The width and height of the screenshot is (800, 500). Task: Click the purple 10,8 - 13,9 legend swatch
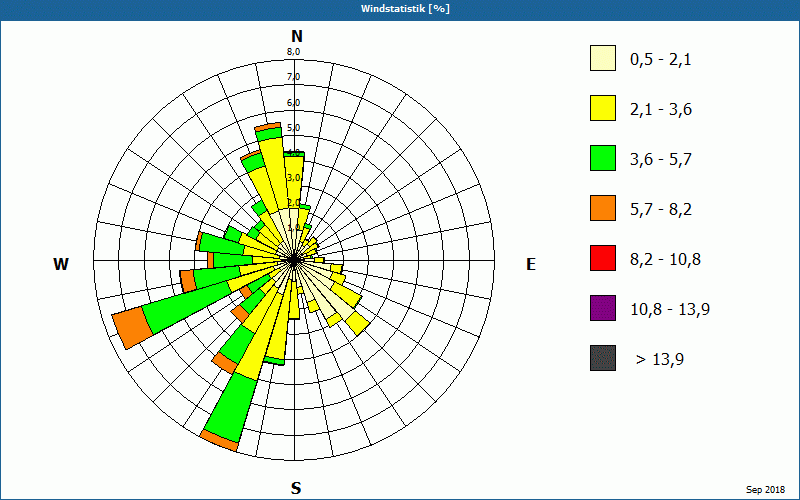coord(603,308)
